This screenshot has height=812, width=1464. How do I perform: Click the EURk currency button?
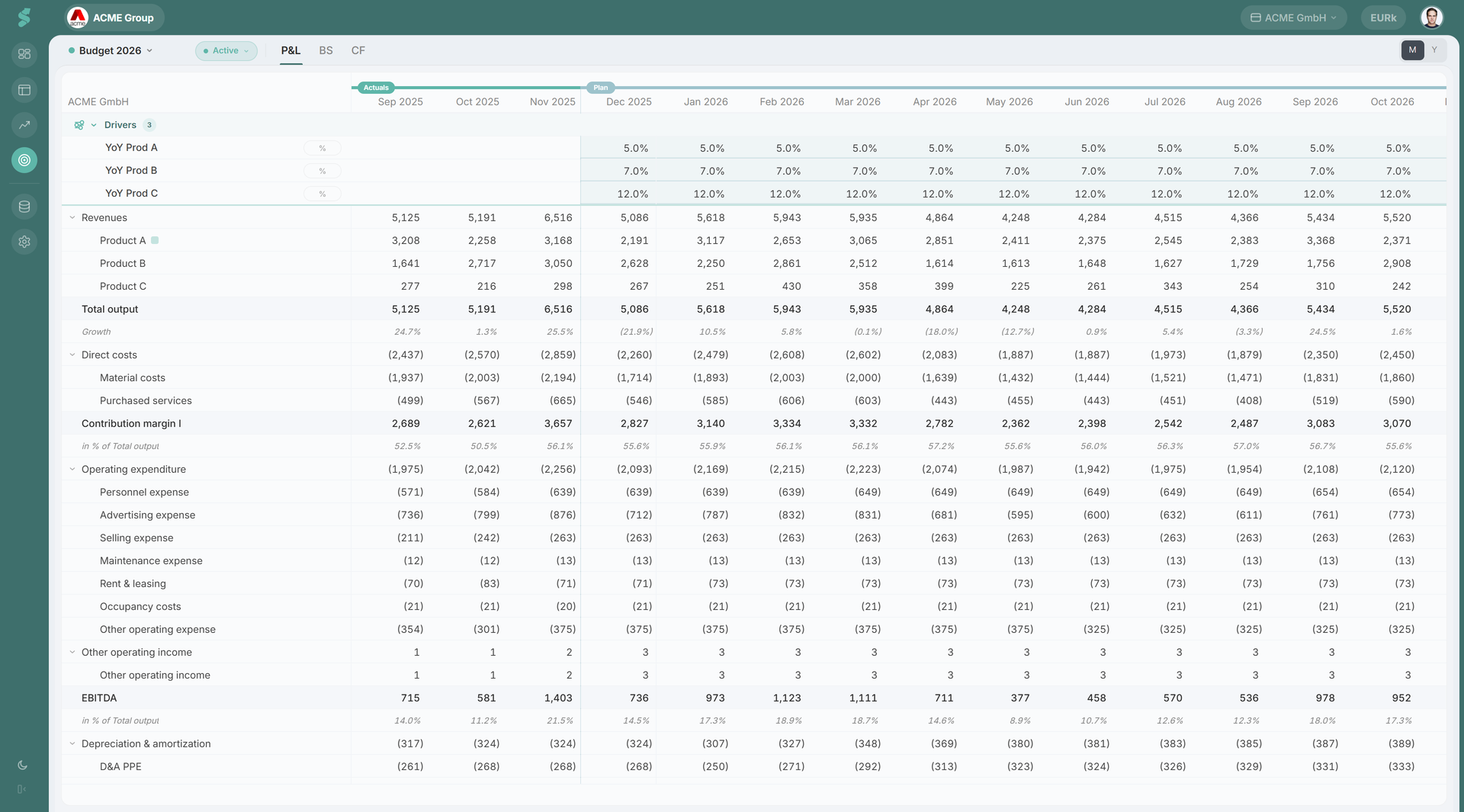point(1383,18)
